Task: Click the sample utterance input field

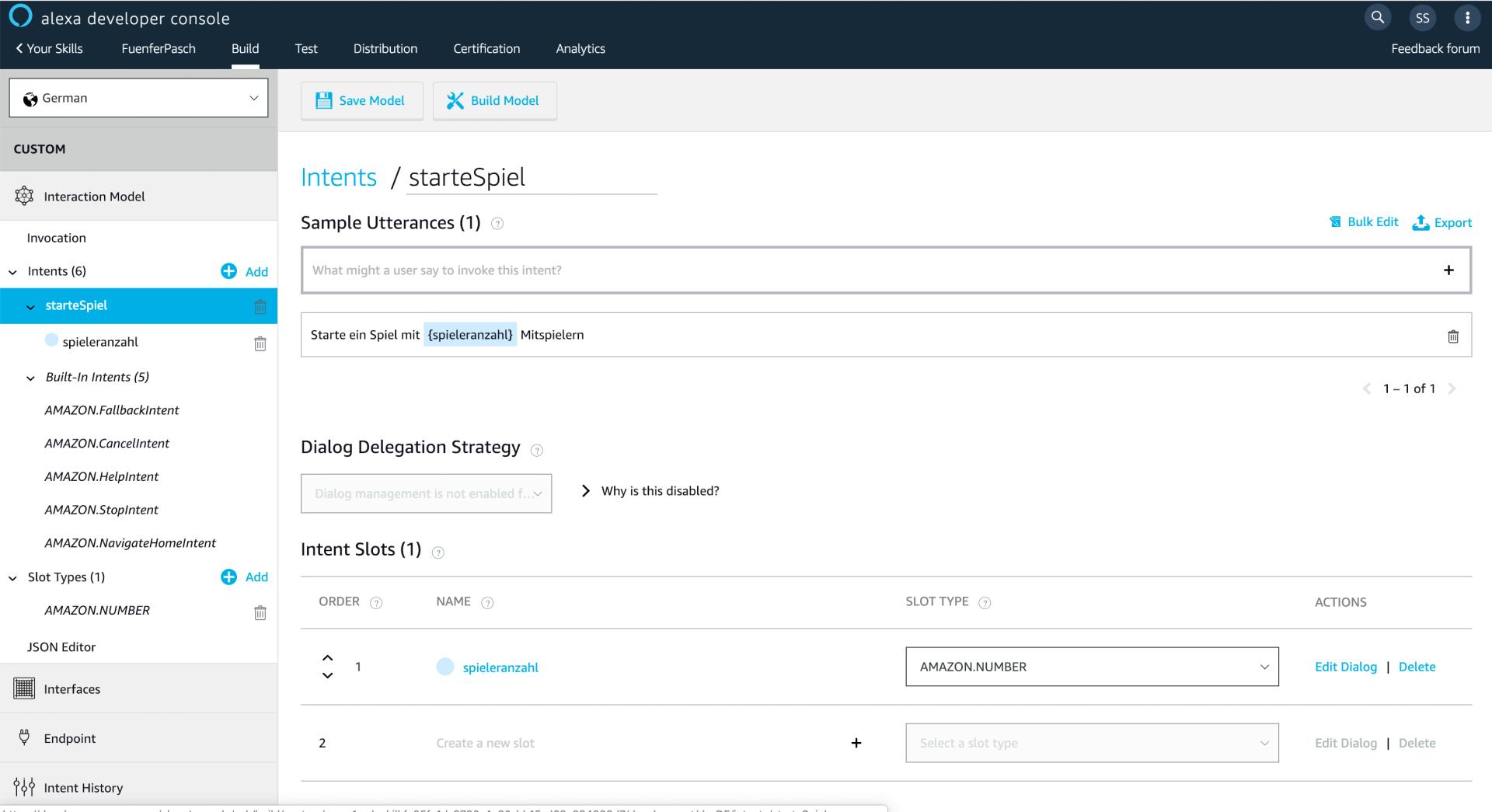Action: tap(870, 270)
